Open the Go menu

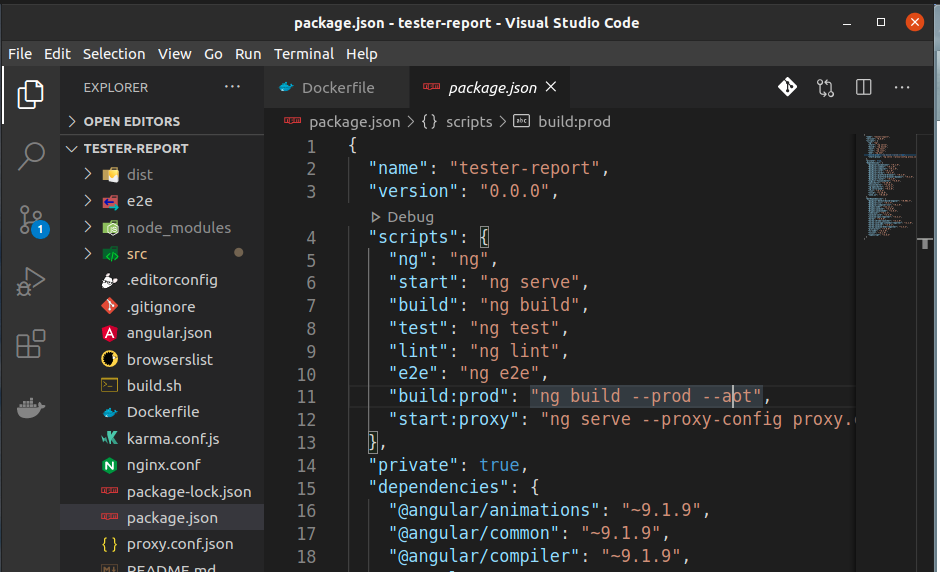tap(213, 54)
